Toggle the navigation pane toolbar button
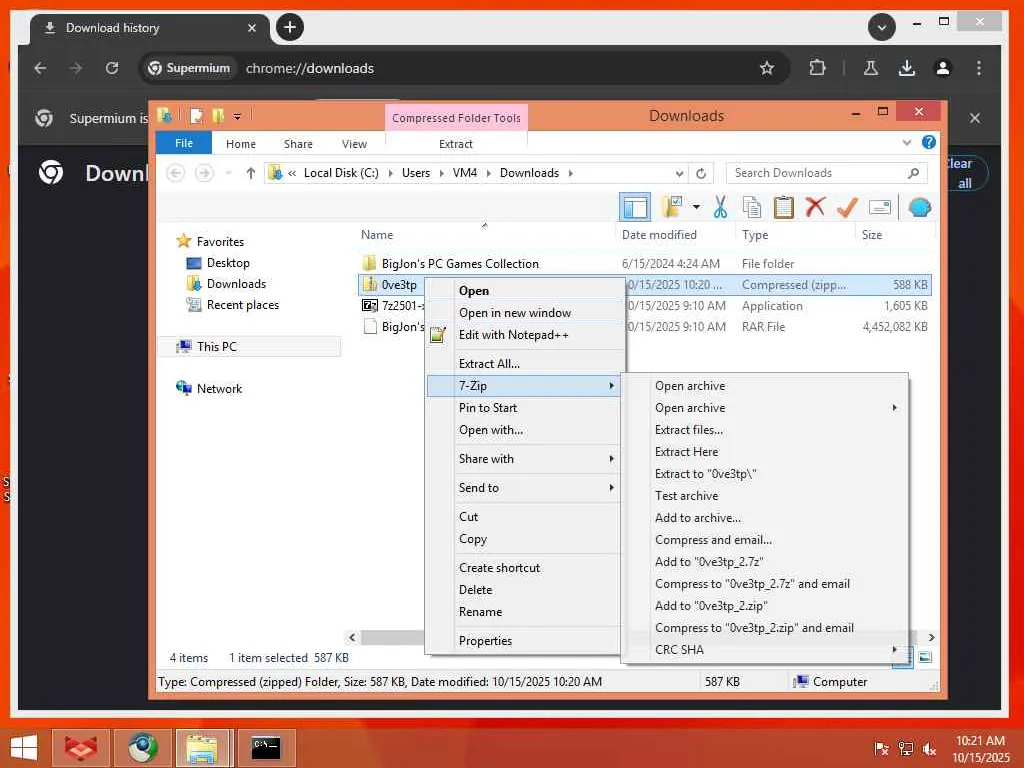This screenshot has height=768, width=1024. pyautogui.click(x=635, y=208)
